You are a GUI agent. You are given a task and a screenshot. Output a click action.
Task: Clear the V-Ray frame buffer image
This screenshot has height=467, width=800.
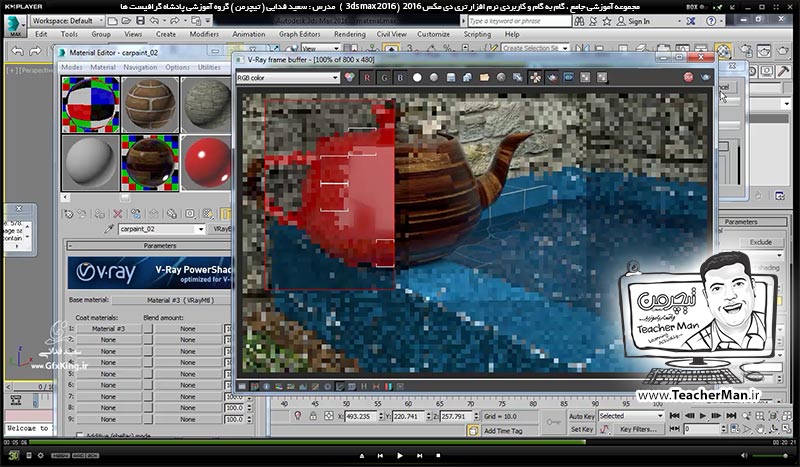501,78
